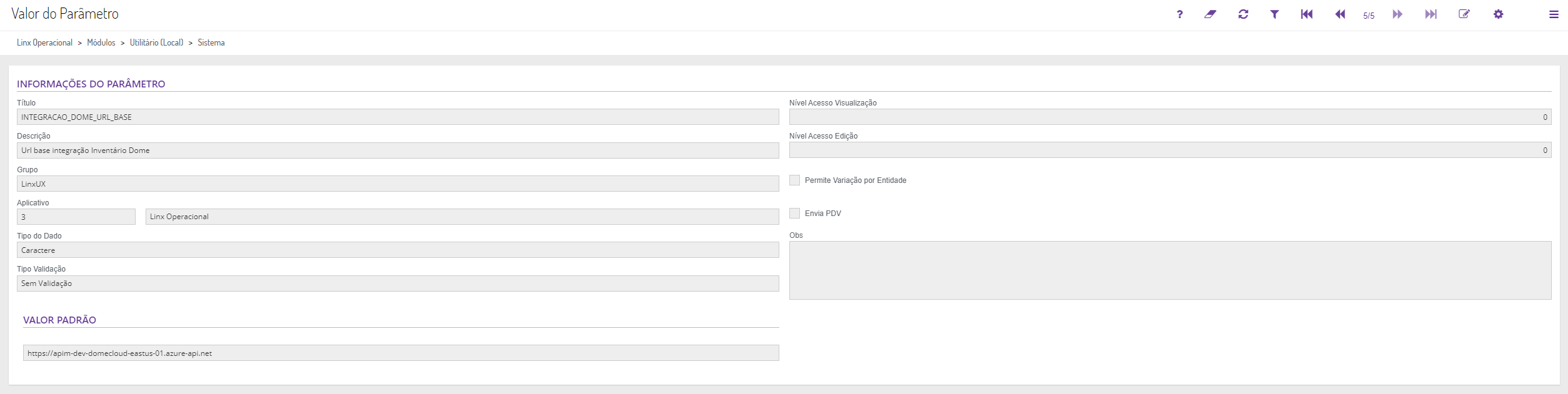The height and width of the screenshot is (394, 1568).
Task: Click the Valor Padrão URL field
Action: click(401, 353)
